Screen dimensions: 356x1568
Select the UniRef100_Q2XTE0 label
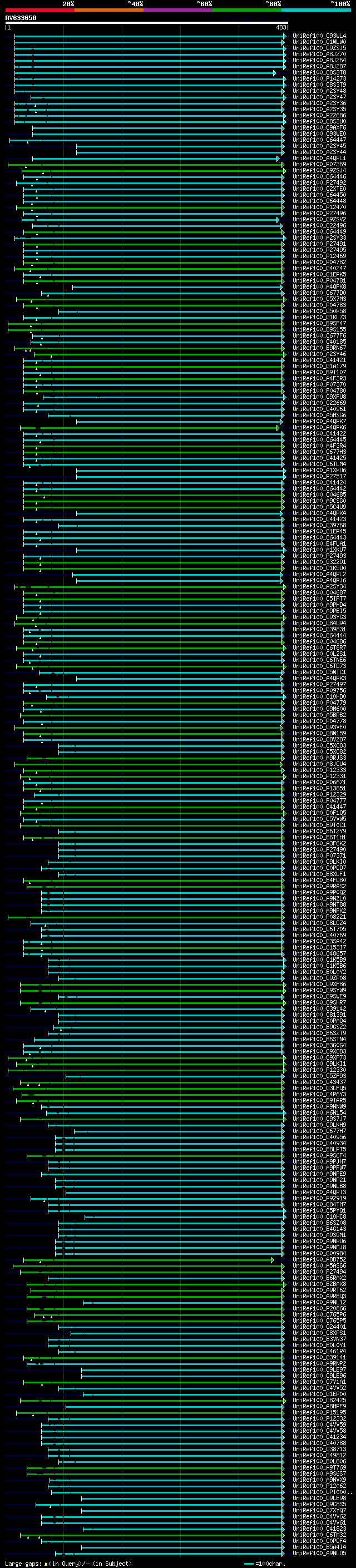click(x=319, y=189)
